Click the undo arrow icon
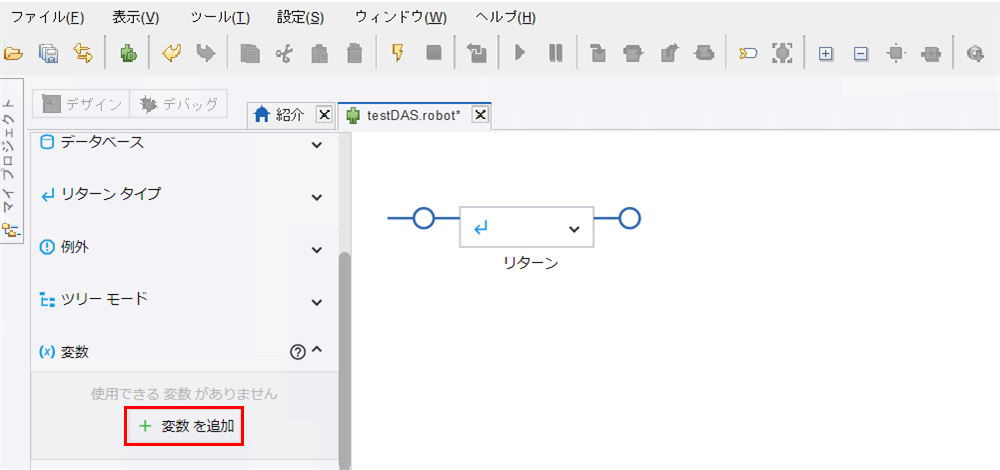Screen dimensions: 1000x470 tap(172, 54)
